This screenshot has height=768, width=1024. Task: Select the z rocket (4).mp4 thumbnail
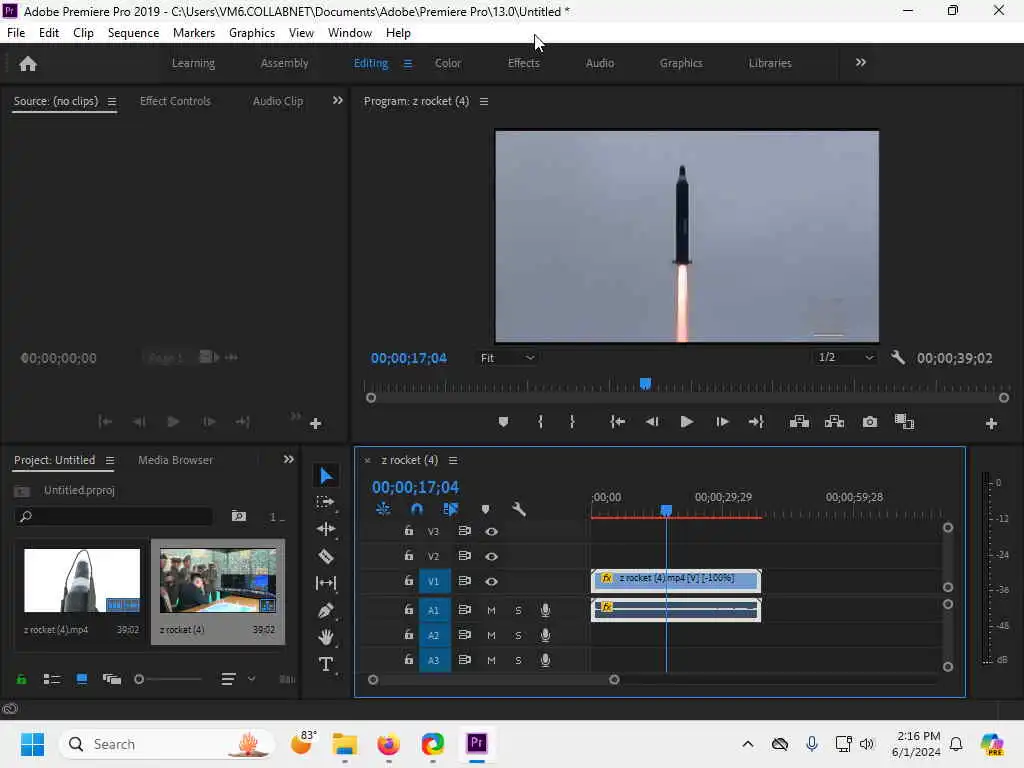click(x=82, y=580)
